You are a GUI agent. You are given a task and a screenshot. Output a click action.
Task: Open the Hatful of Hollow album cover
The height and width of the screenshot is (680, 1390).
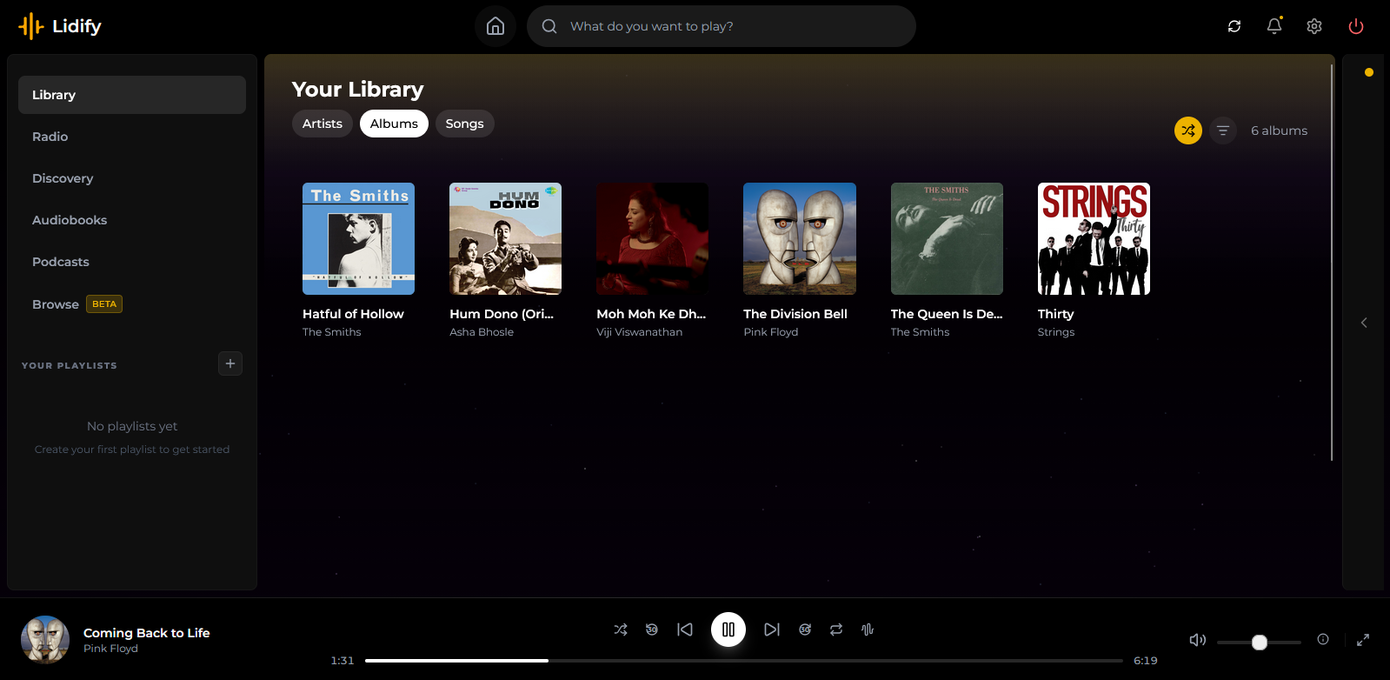359,239
